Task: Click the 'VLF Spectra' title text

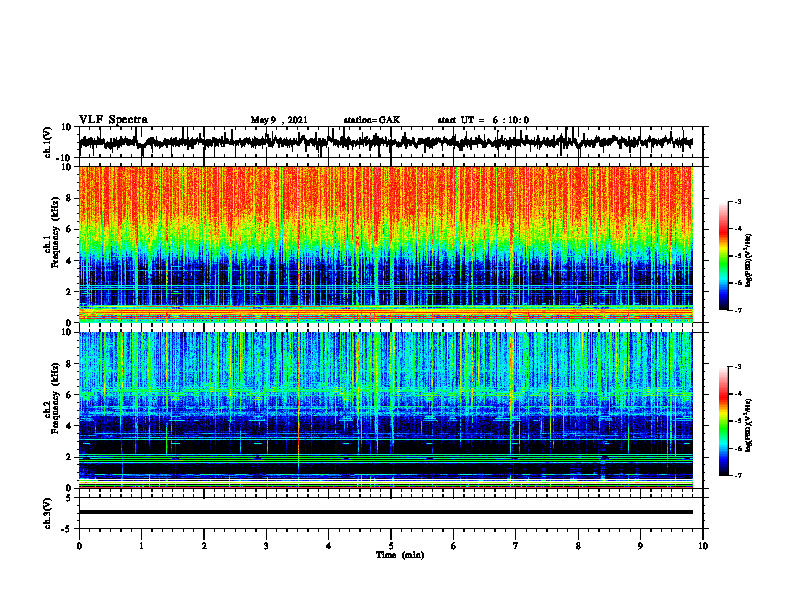Action: click(113, 120)
